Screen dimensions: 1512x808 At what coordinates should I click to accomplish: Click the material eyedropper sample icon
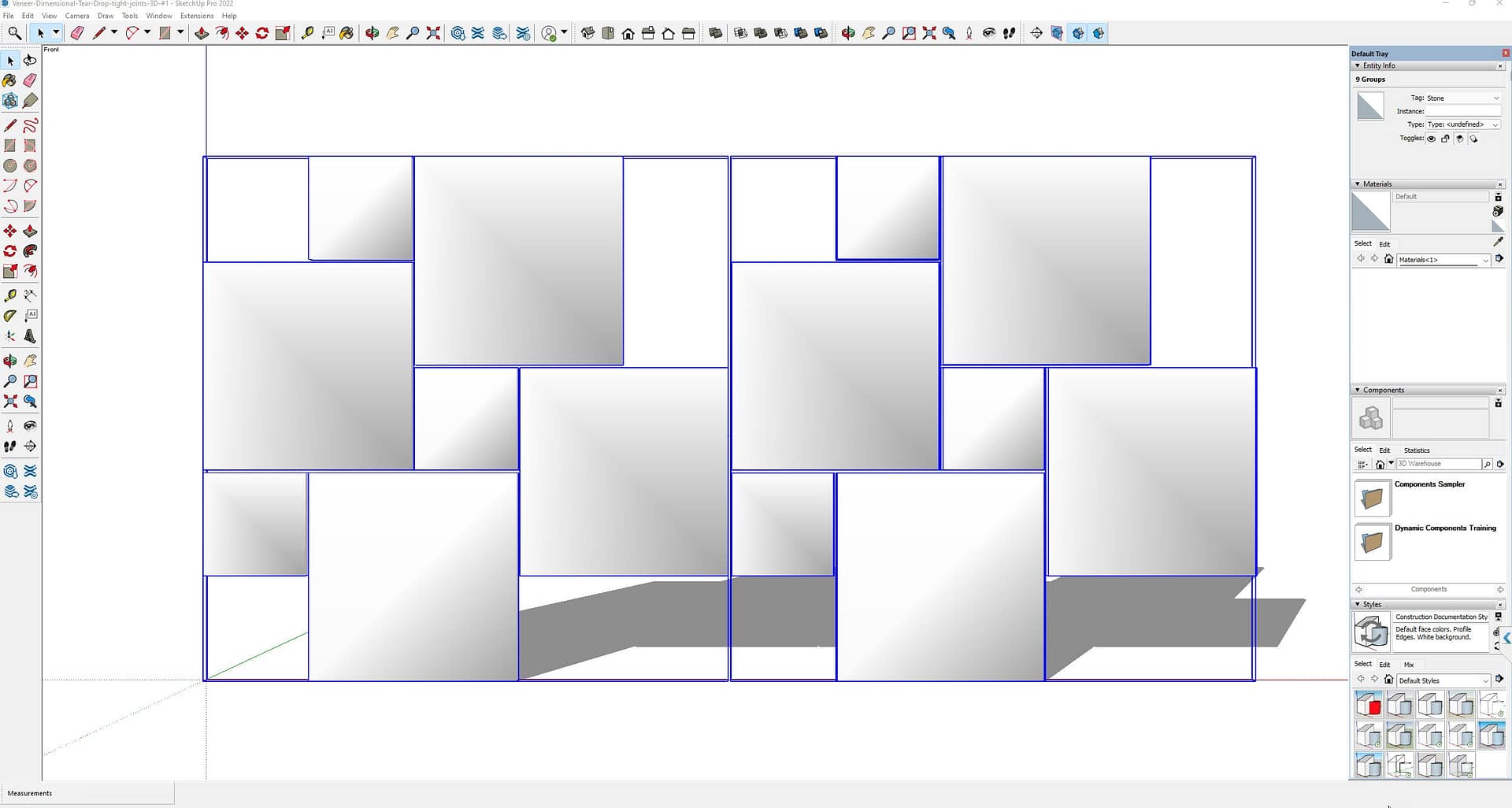point(1498,242)
